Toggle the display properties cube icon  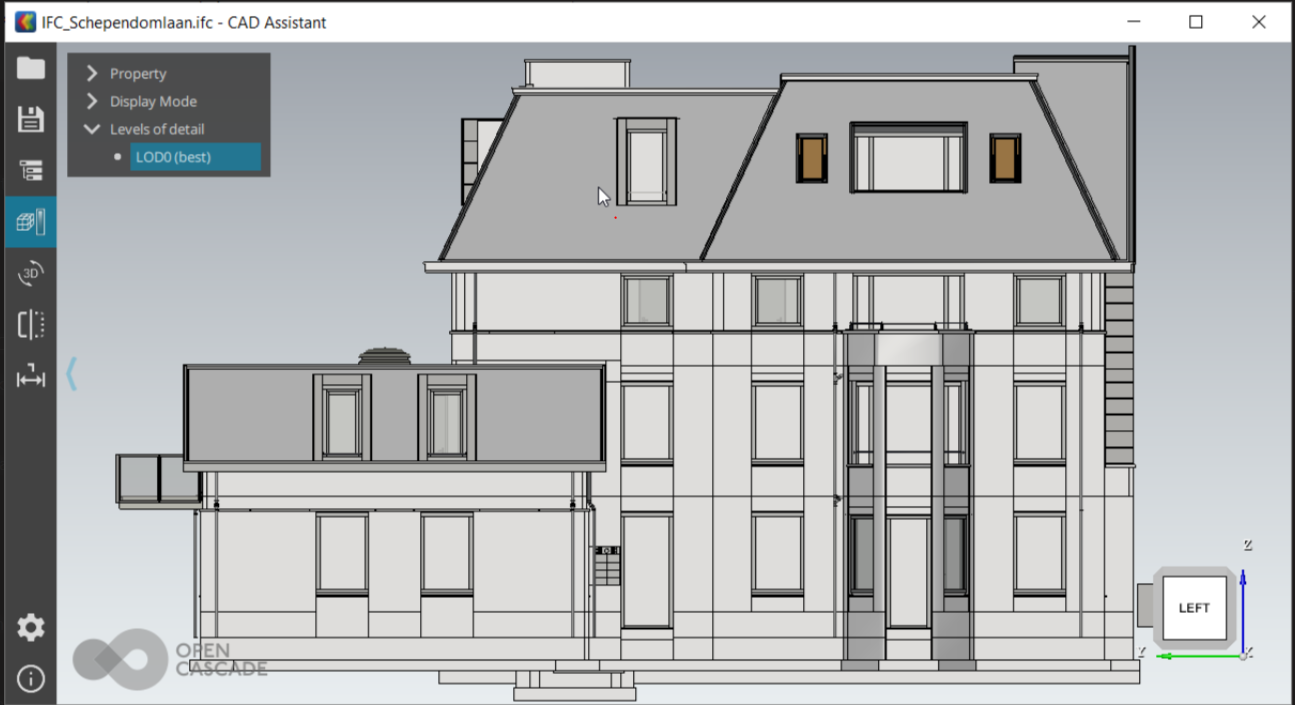point(30,222)
